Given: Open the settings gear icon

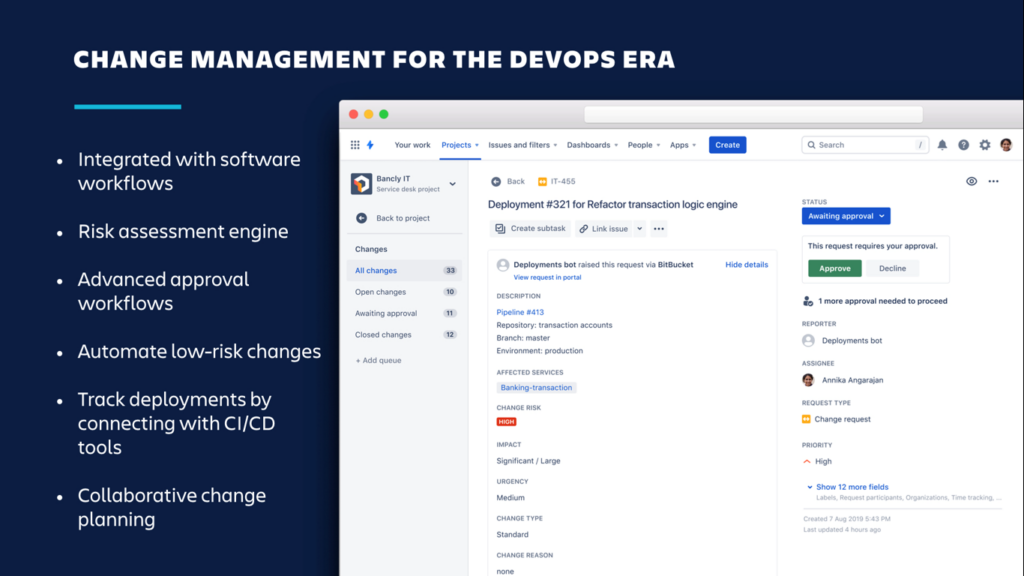Looking at the screenshot, I should pos(985,145).
